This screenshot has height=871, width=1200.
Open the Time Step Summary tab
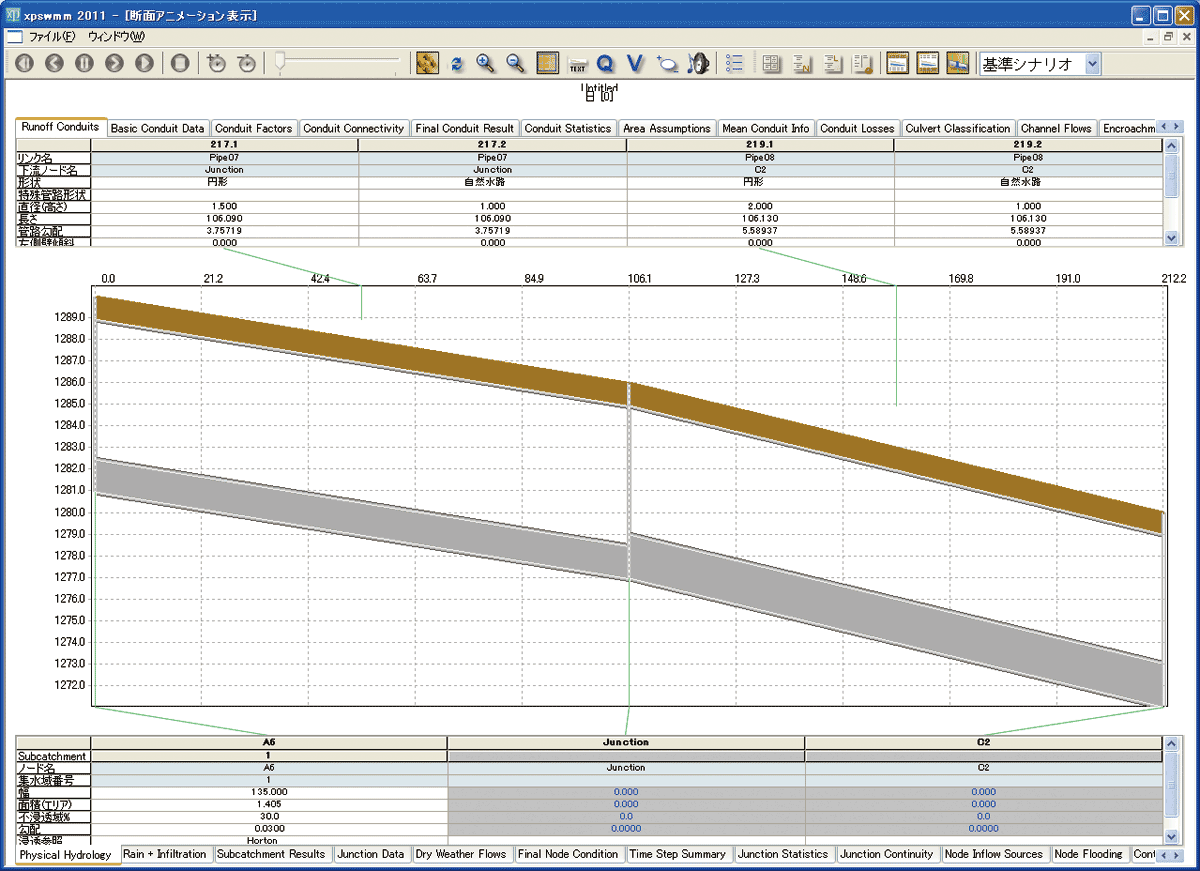point(679,854)
